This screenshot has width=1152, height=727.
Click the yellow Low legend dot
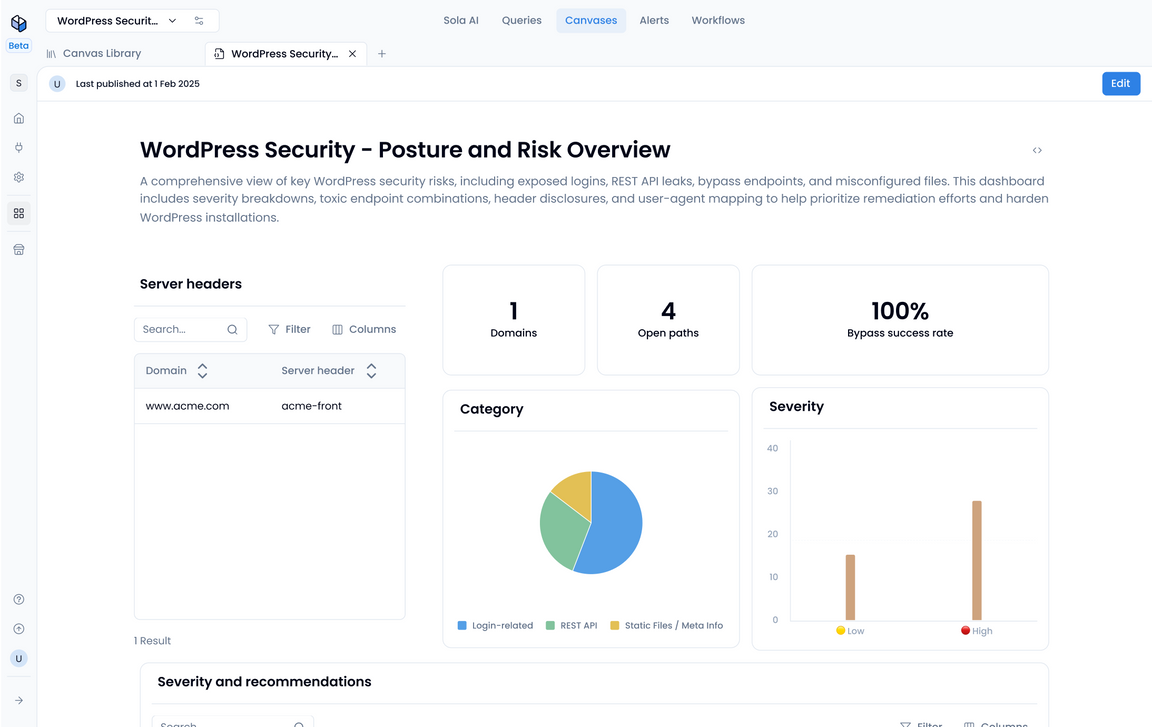click(x=840, y=630)
